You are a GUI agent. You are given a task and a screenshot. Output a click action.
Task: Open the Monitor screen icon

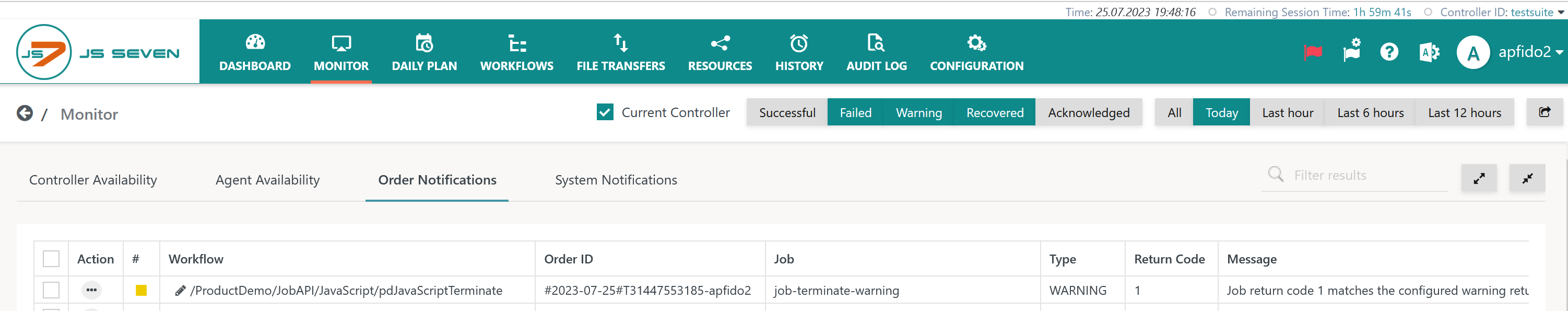pos(341,43)
